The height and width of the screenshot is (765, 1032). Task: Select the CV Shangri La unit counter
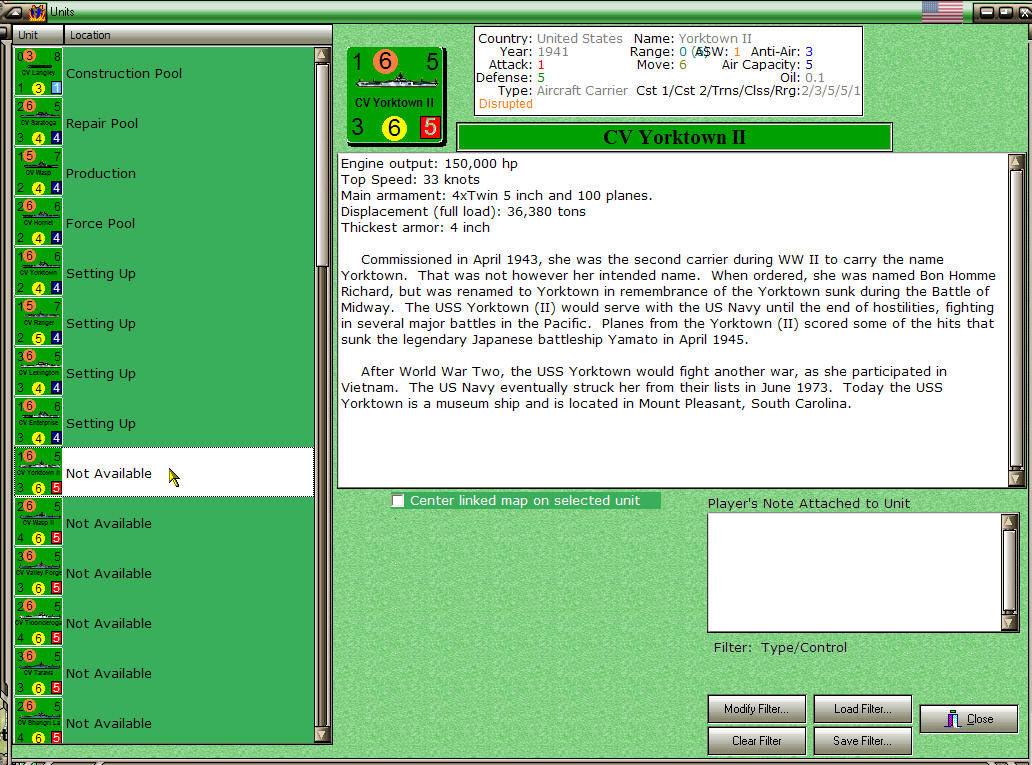[x=38, y=722]
